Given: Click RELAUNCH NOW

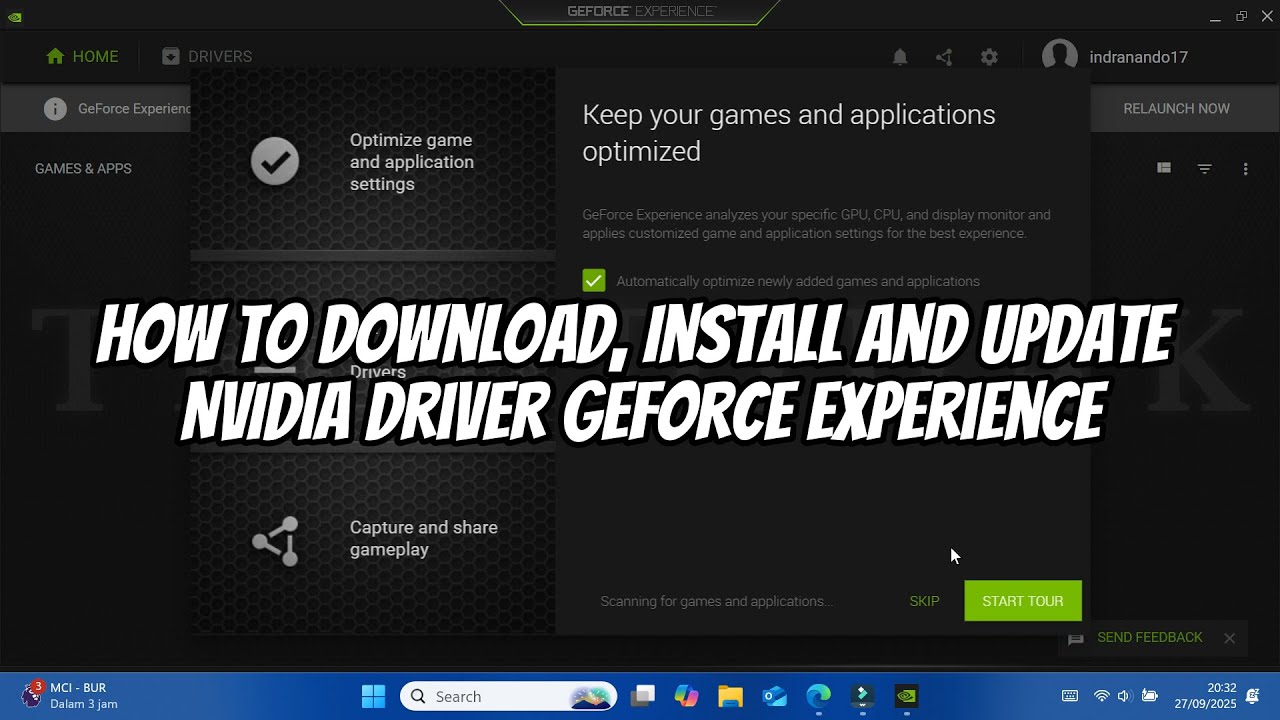Looking at the screenshot, I should (1176, 108).
